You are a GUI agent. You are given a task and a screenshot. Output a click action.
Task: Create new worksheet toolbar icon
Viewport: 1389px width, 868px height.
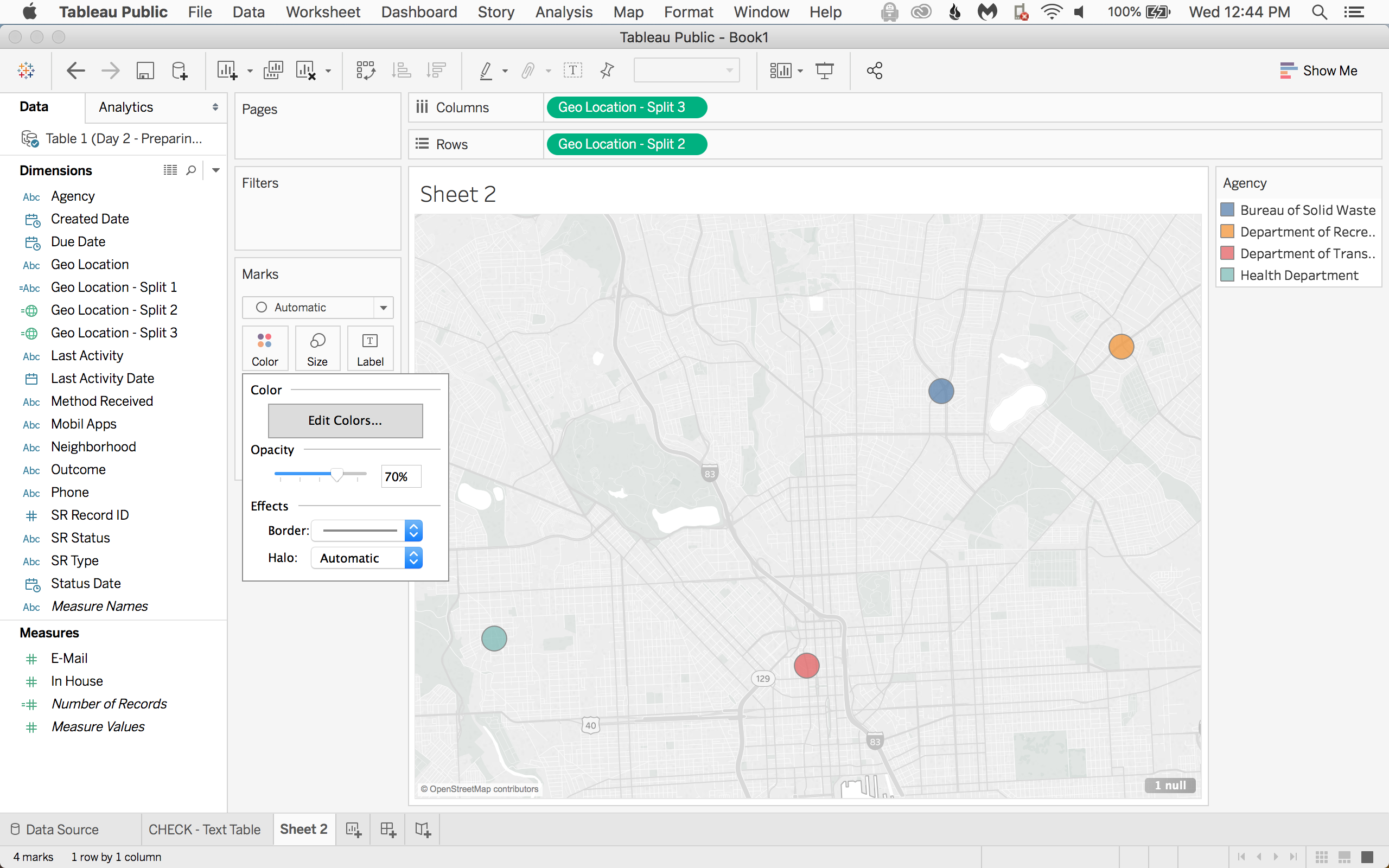227,71
